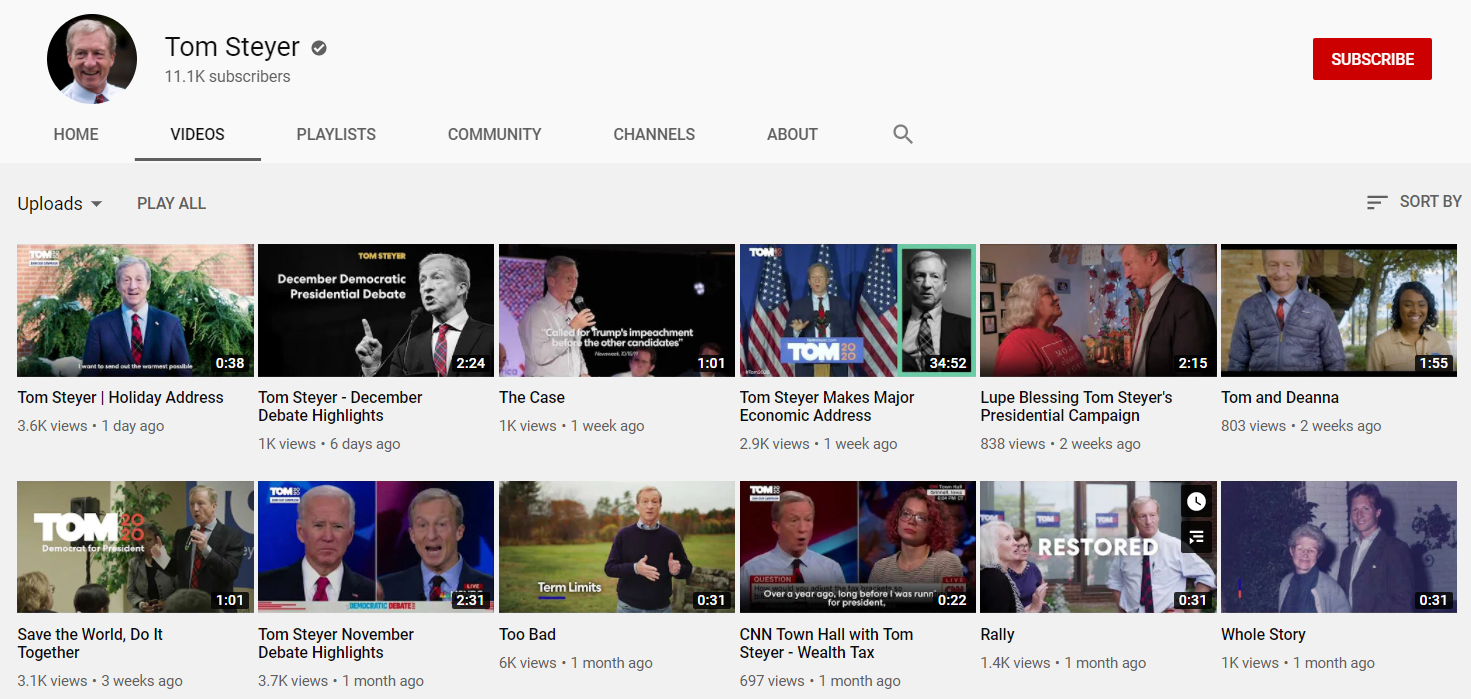Click the Tom Steyer channel avatar
The image size is (1471, 699).
92,59
